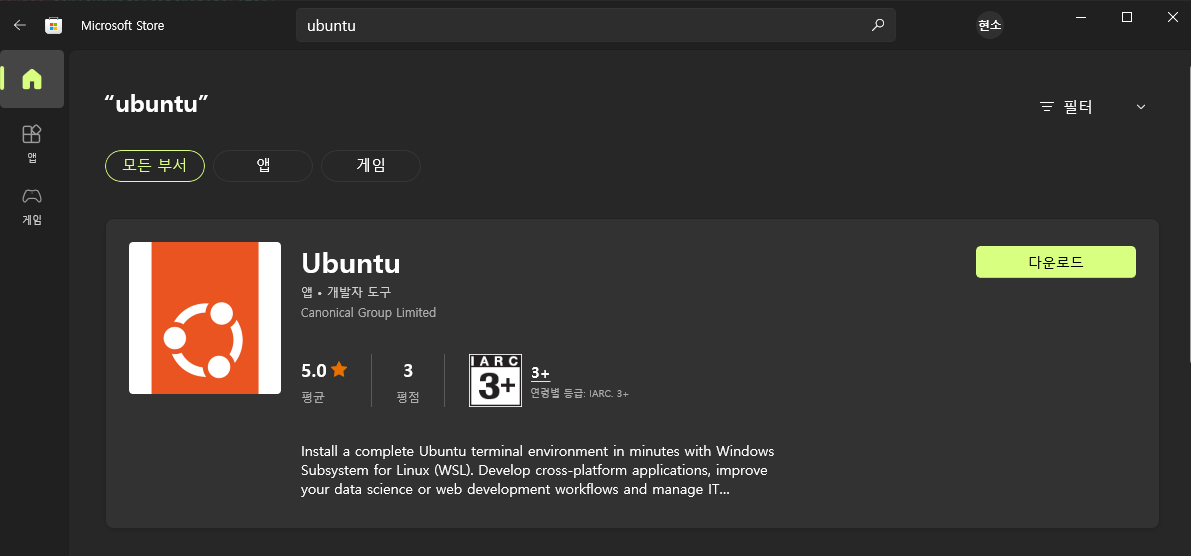Click the 연령별 등급: IARC. 3+ text
The image size is (1191, 556).
pos(580,393)
